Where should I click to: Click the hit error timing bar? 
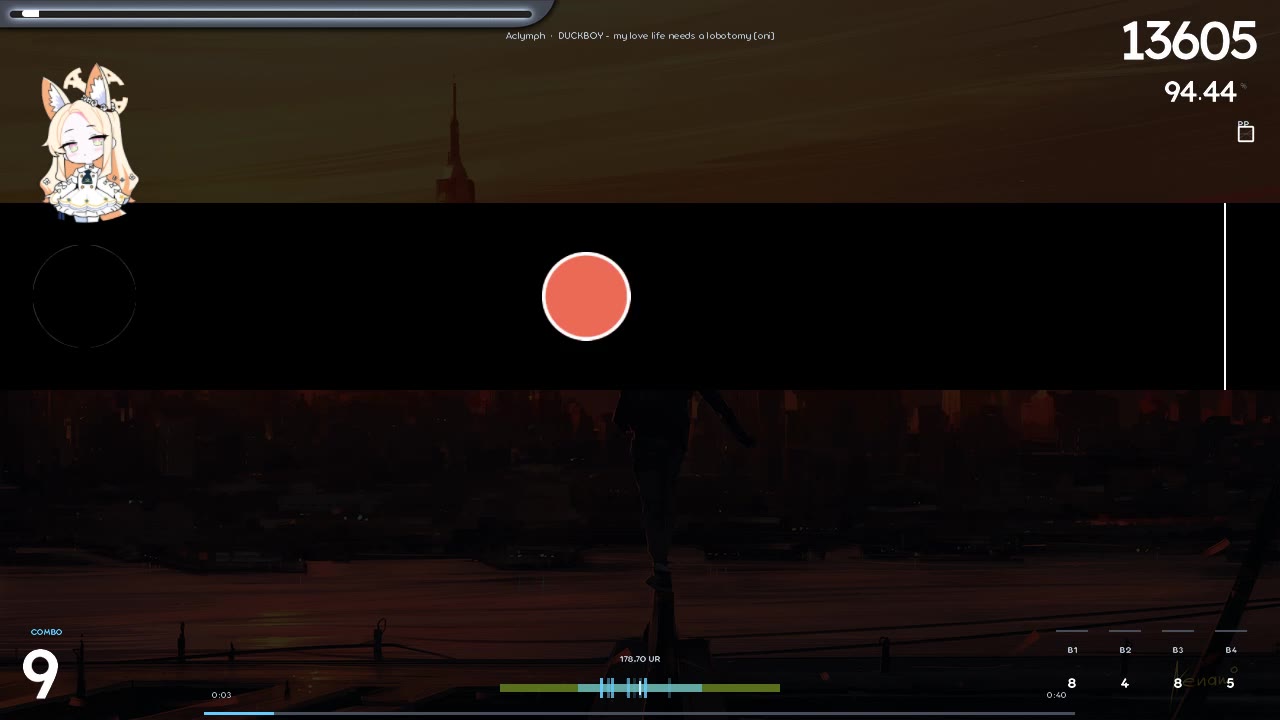coord(640,688)
